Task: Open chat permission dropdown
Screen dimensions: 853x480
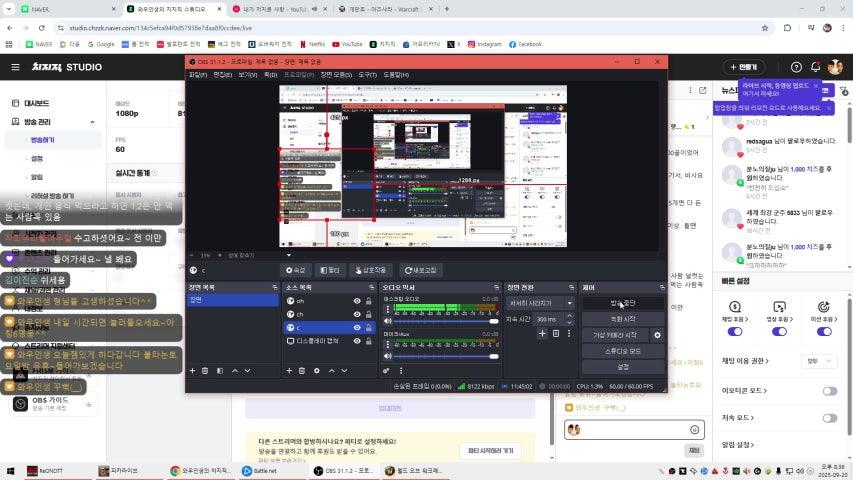Action: 819,361
